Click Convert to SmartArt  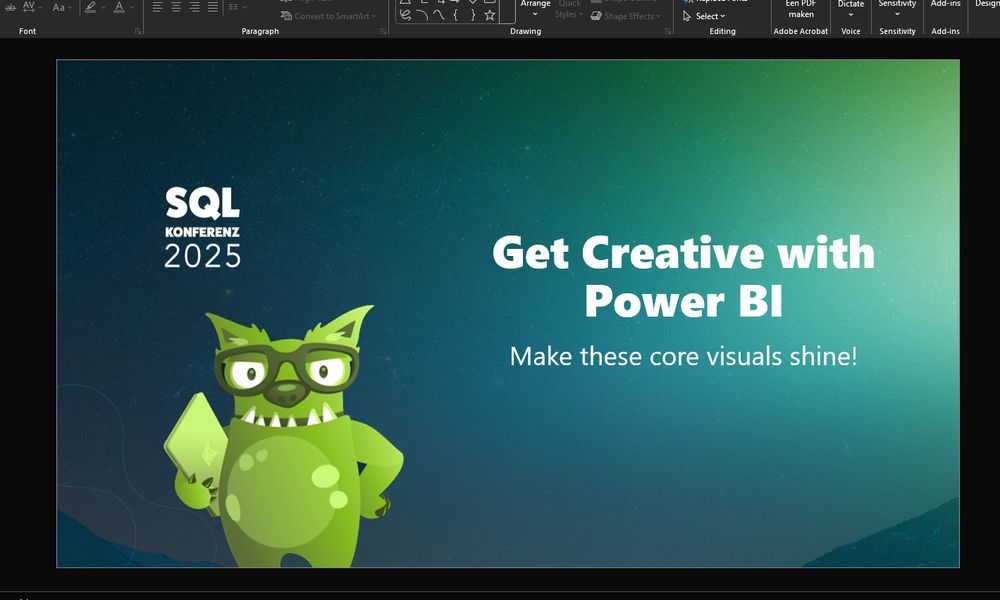click(x=328, y=16)
